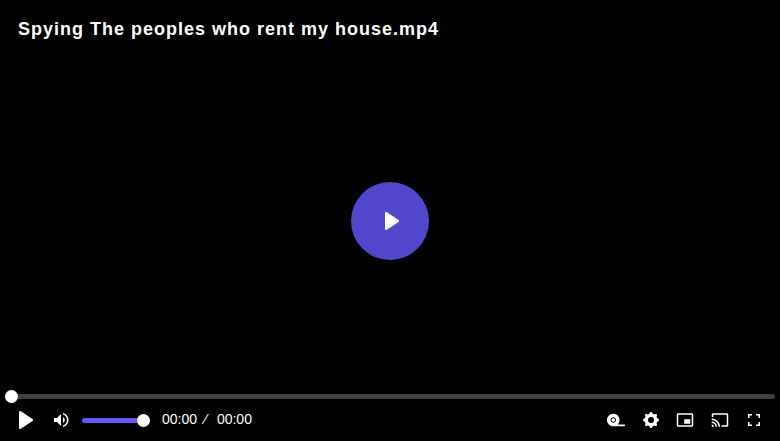Click the current time 00:00 display
The image size is (780, 441).
click(x=179, y=420)
